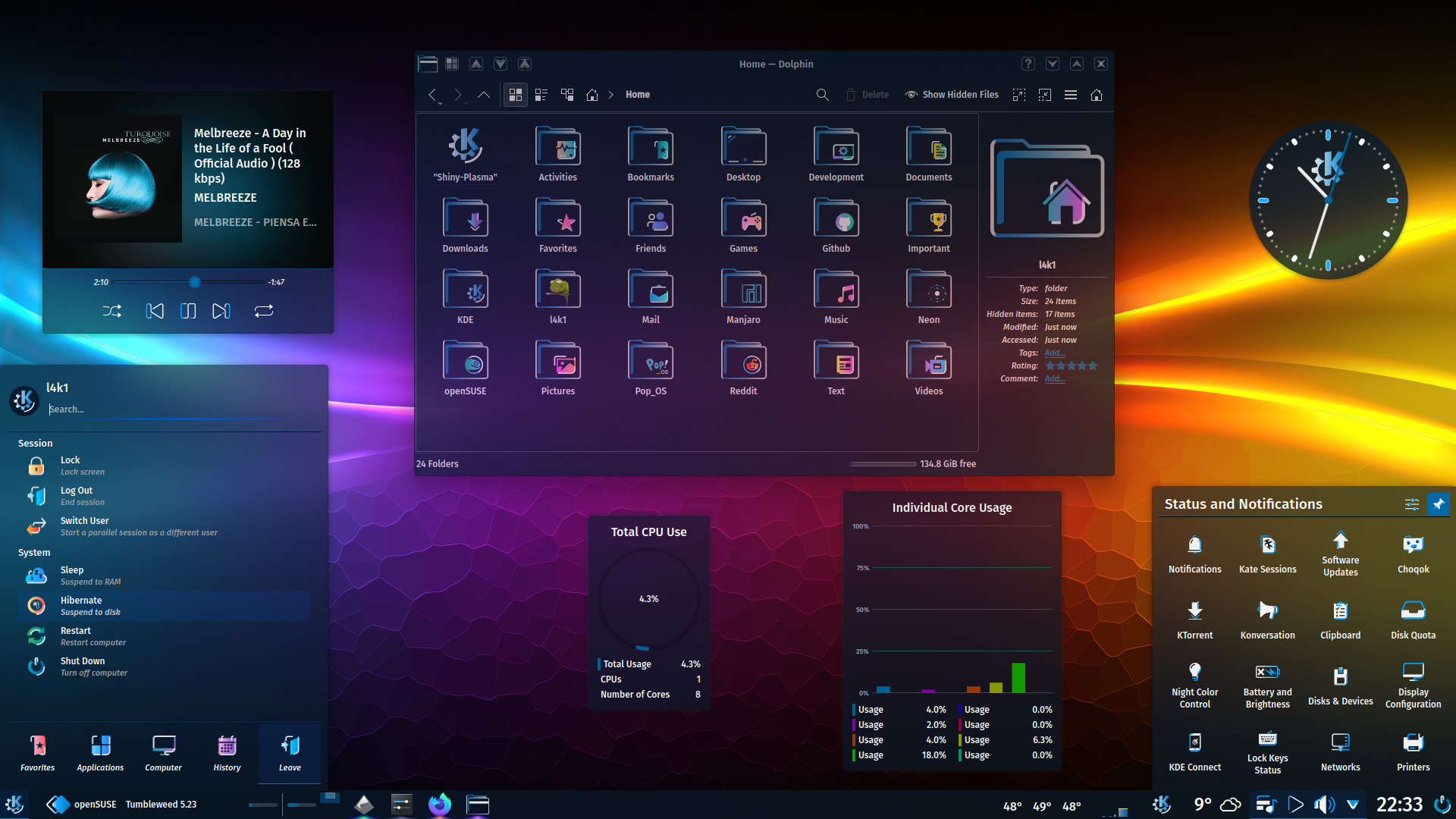Image resolution: width=1456 pixels, height=819 pixels.
Task: Click Add link next to Tags
Action: click(1054, 353)
